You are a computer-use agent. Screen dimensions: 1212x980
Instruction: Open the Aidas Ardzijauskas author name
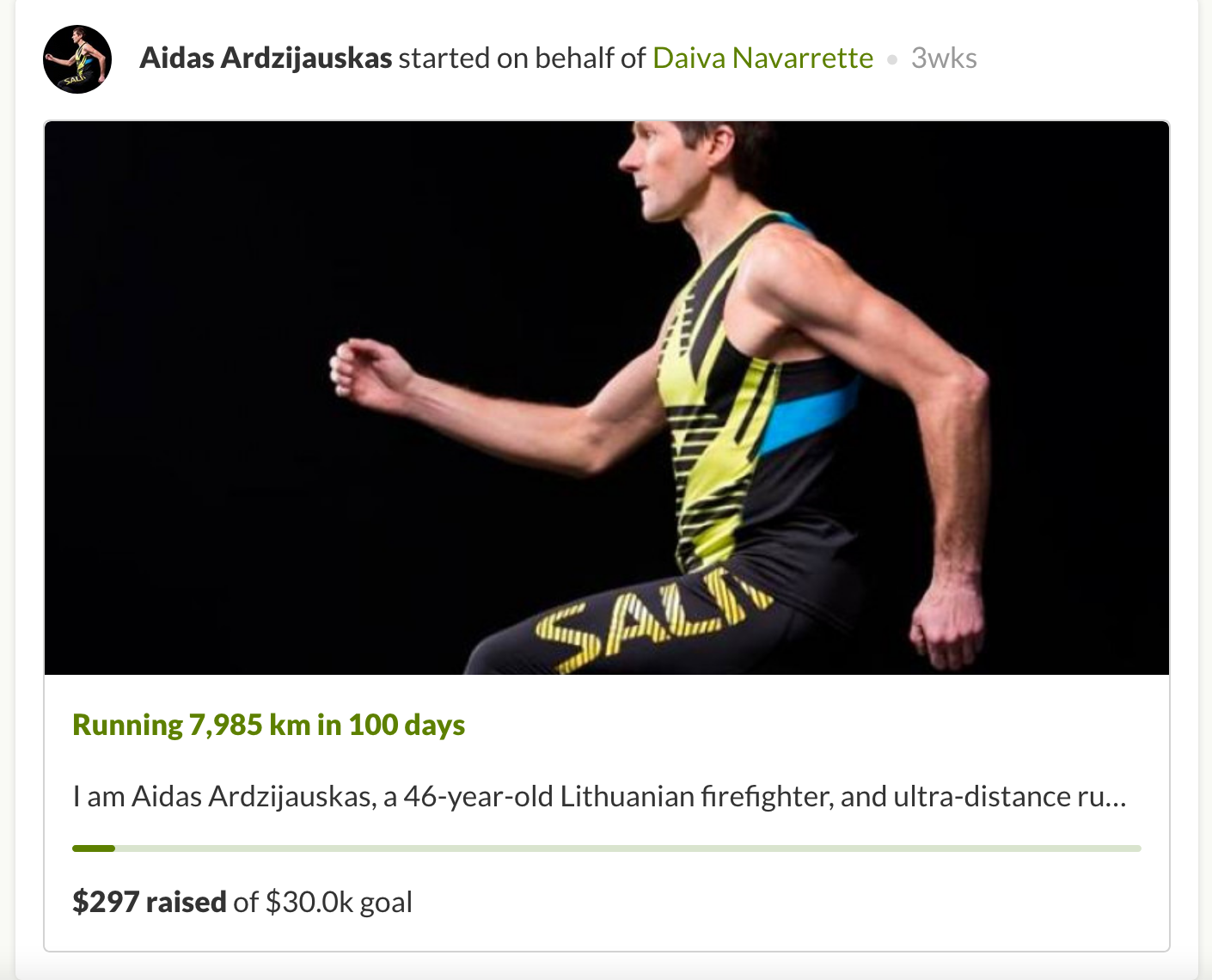click(x=266, y=58)
